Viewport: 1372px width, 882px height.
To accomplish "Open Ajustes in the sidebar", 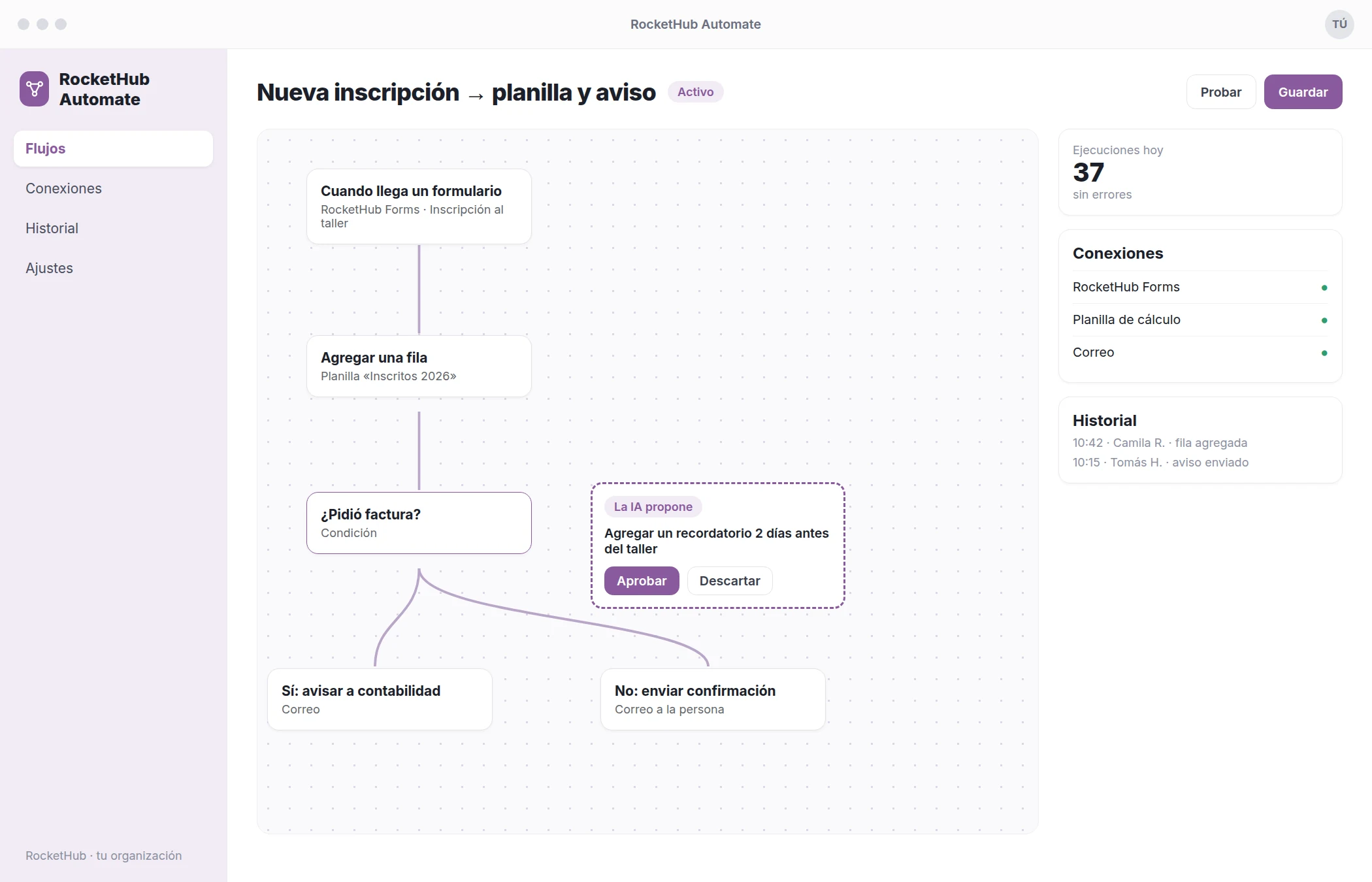I will click(113, 268).
